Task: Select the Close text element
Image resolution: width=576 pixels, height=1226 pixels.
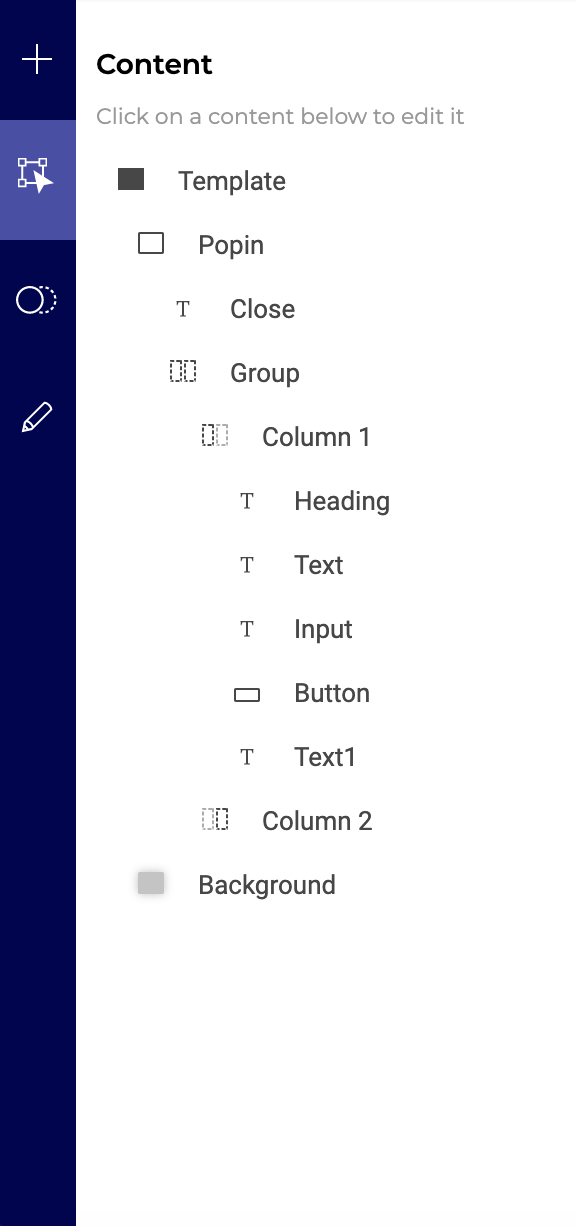Action: coord(263,309)
